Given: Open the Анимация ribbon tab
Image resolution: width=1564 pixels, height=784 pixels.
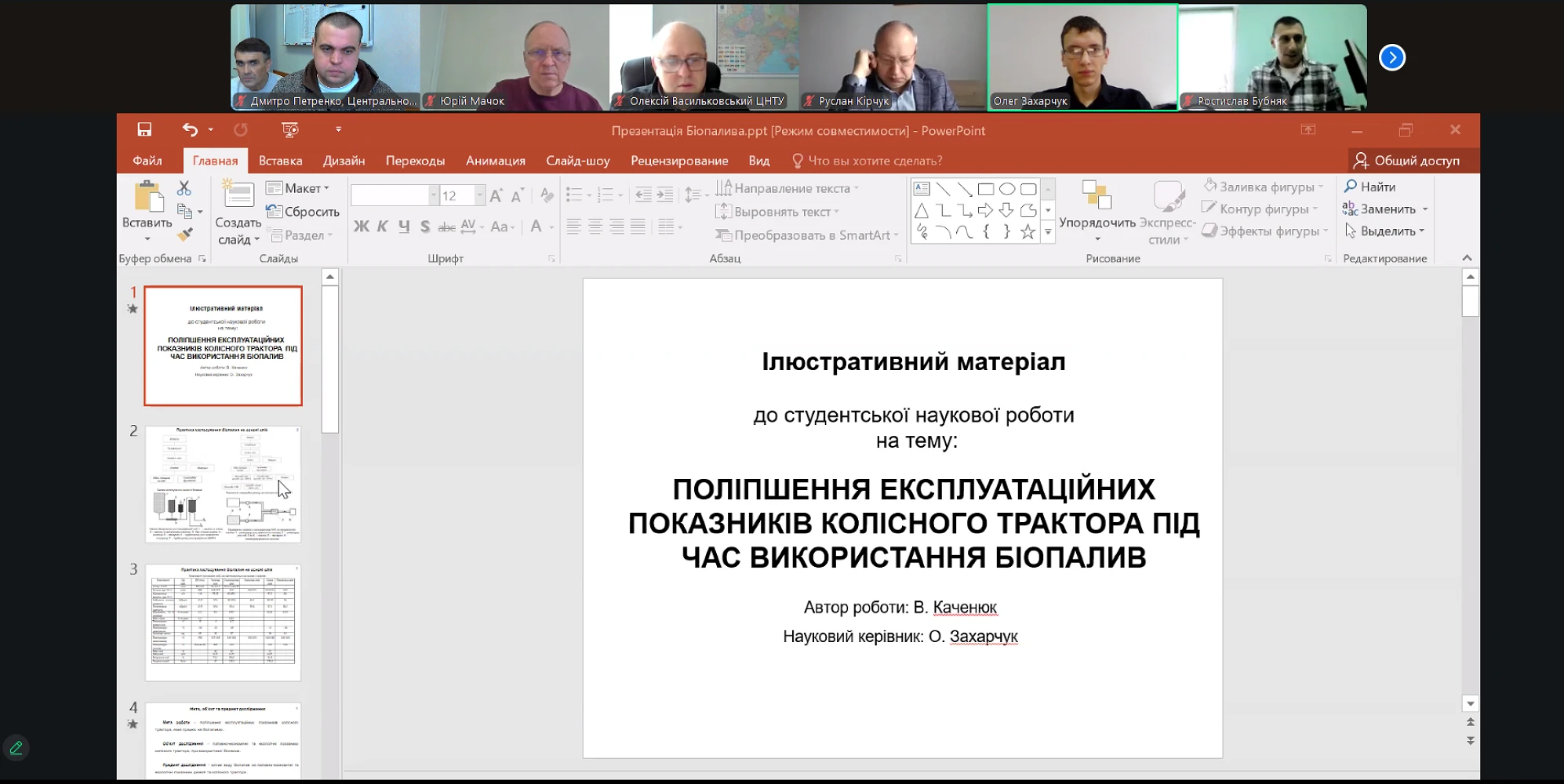Looking at the screenshot, I should (x=495, y=161).
